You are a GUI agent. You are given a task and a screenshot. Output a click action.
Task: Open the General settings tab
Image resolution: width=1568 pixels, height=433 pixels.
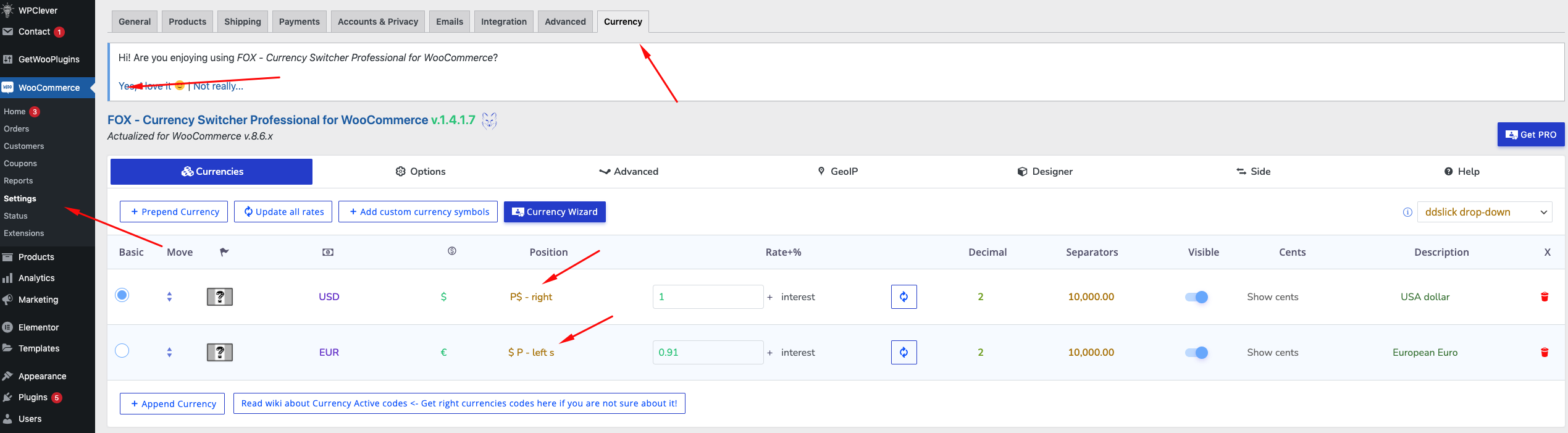135,22
